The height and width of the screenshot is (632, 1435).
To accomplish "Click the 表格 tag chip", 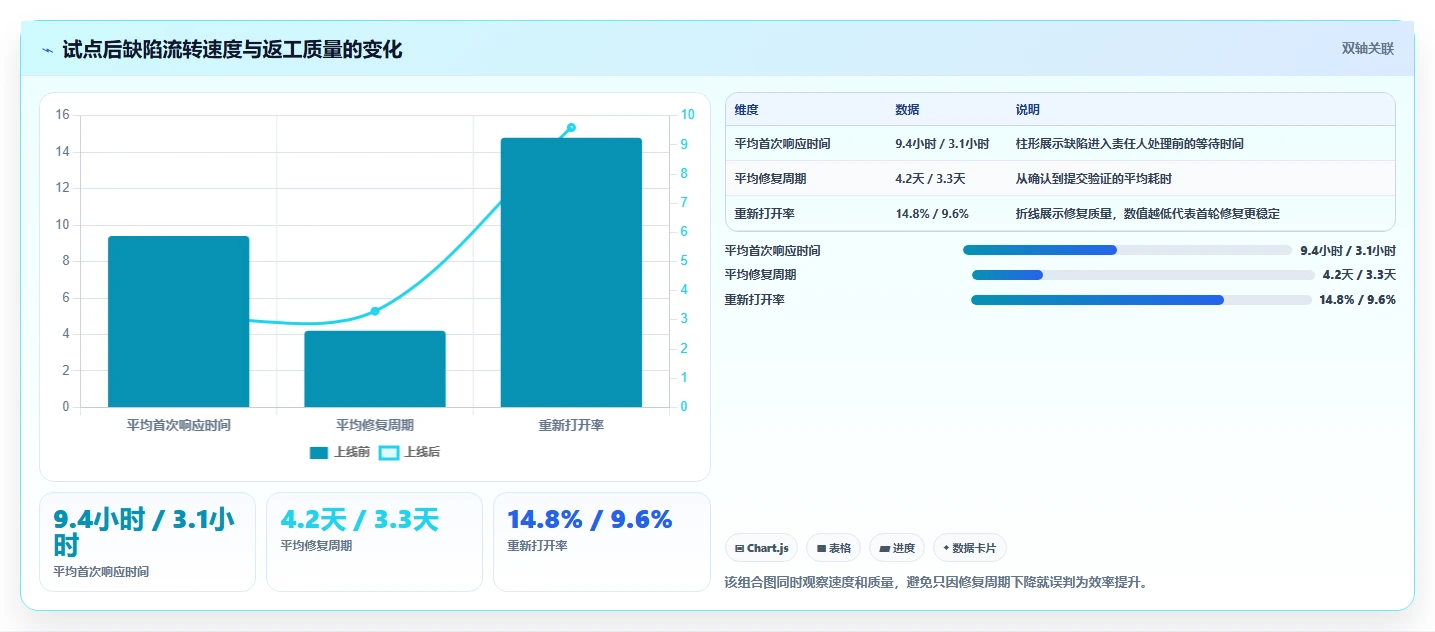I will tap(833, 548).
